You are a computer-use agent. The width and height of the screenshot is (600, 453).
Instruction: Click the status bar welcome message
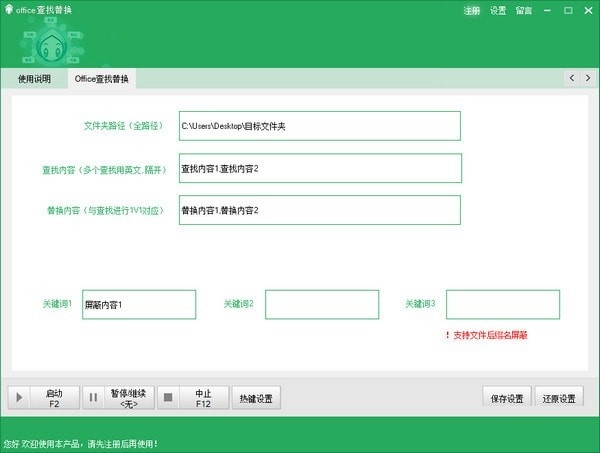click(x=80, y=444)
